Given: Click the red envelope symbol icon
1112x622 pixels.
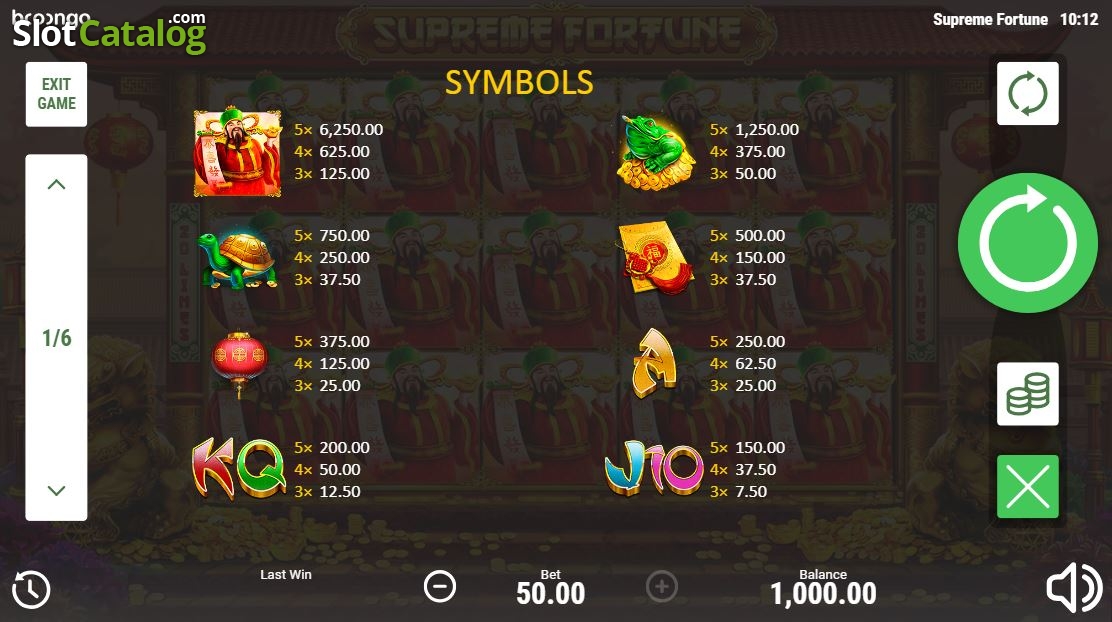Looking at the screenshot, I should (653, 257).
